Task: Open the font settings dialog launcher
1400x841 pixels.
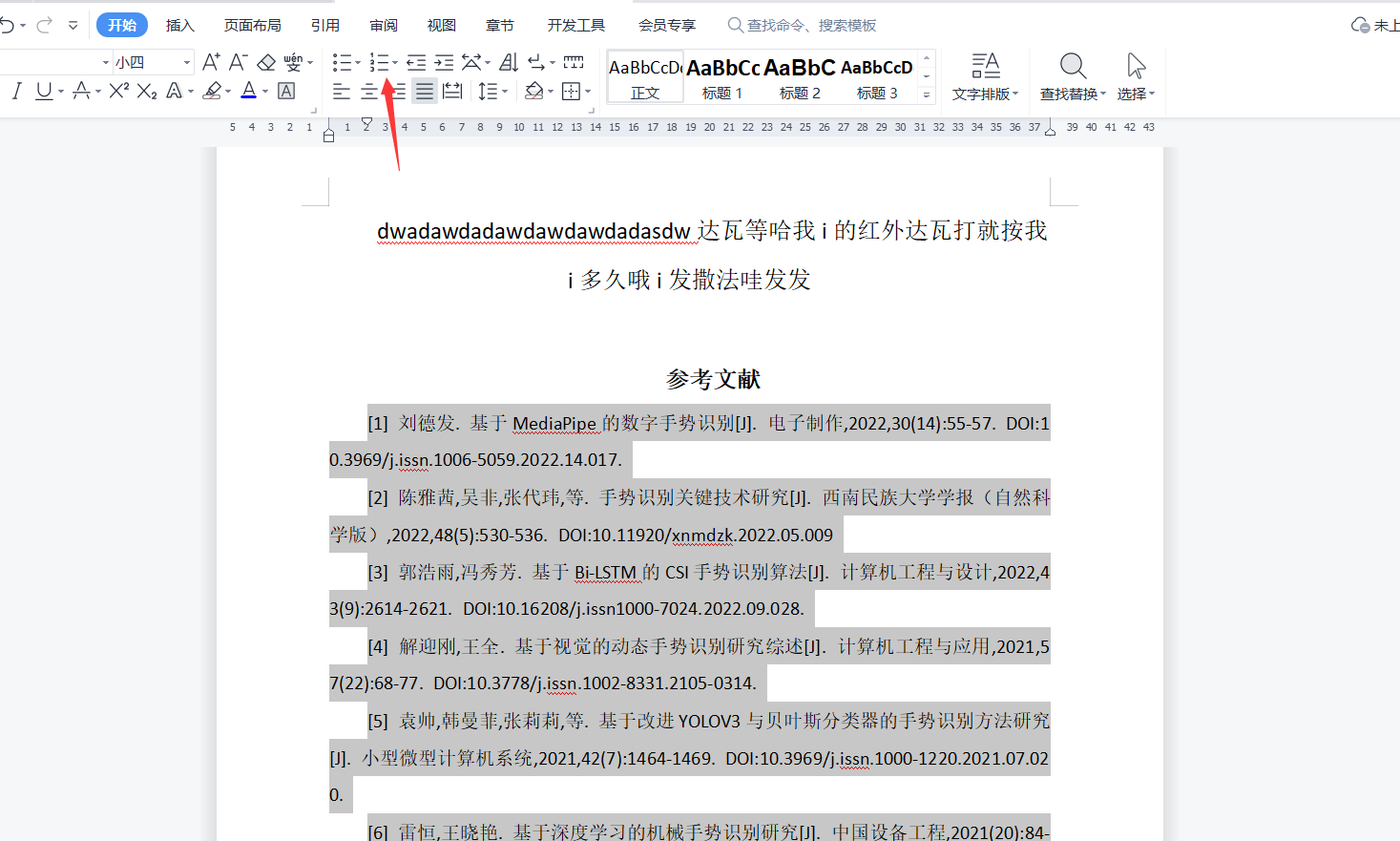Action: 312,111
